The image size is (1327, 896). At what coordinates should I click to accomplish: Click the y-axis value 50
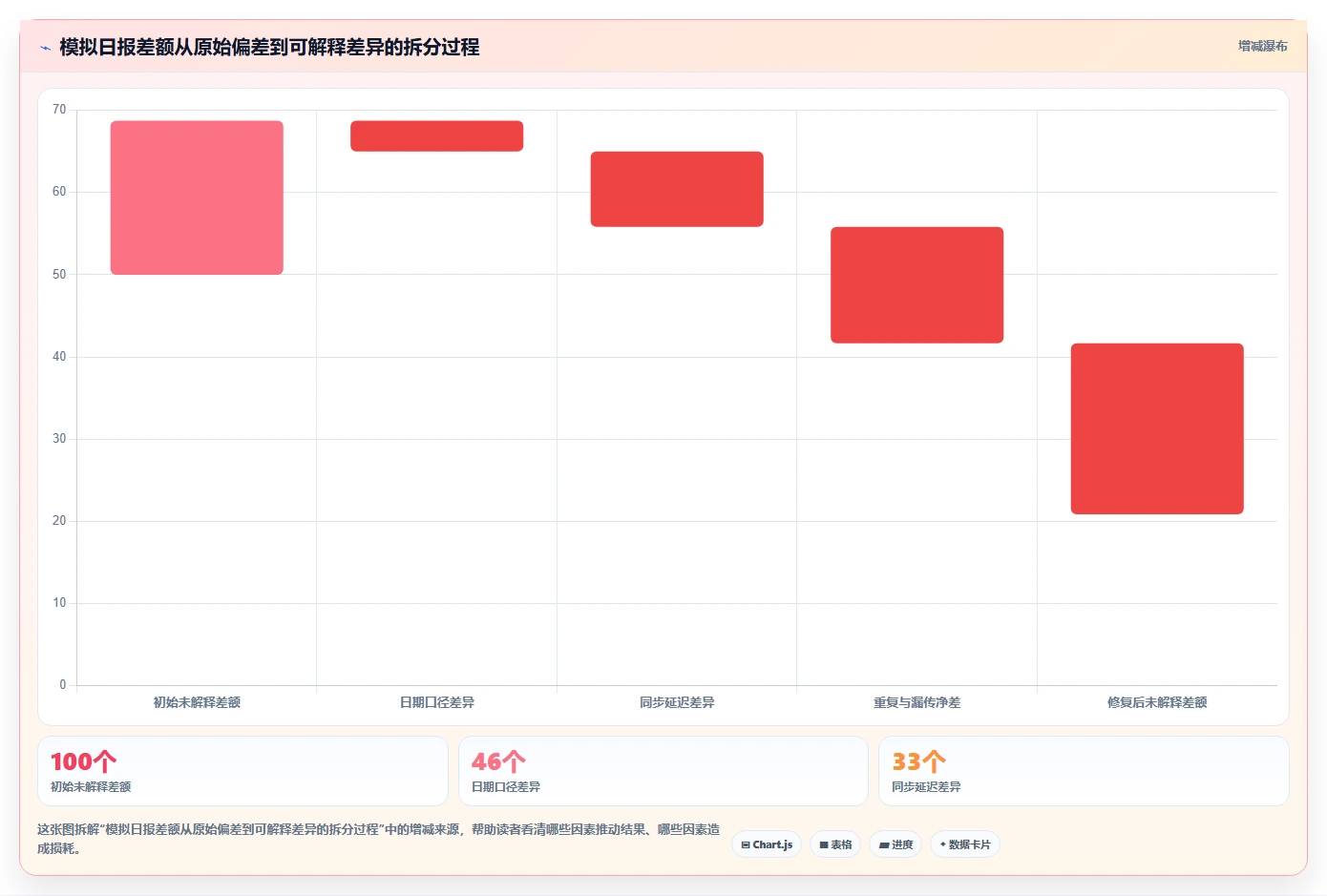[x=59, y=275]
